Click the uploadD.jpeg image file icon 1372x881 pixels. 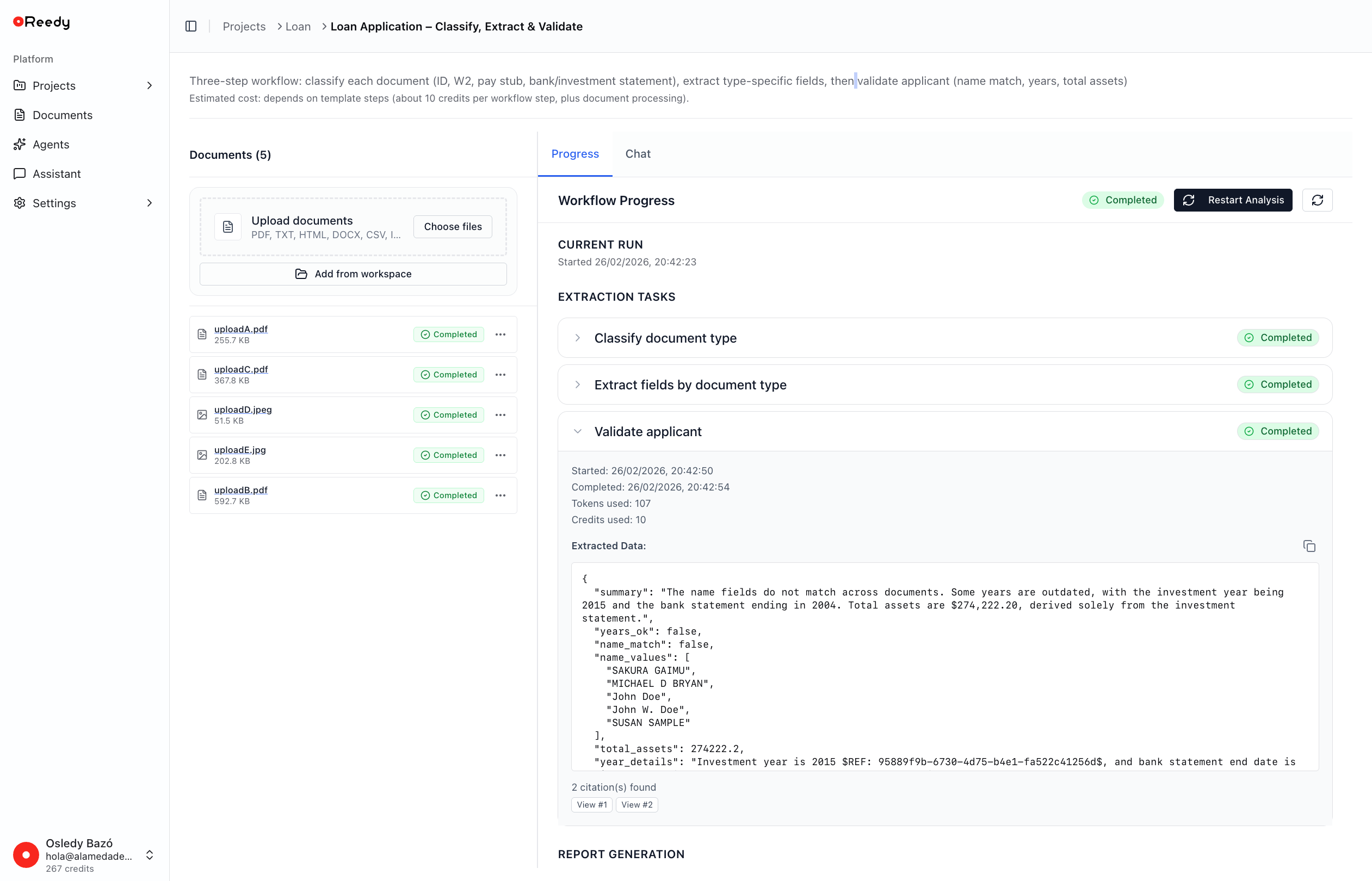coord(201,414)
